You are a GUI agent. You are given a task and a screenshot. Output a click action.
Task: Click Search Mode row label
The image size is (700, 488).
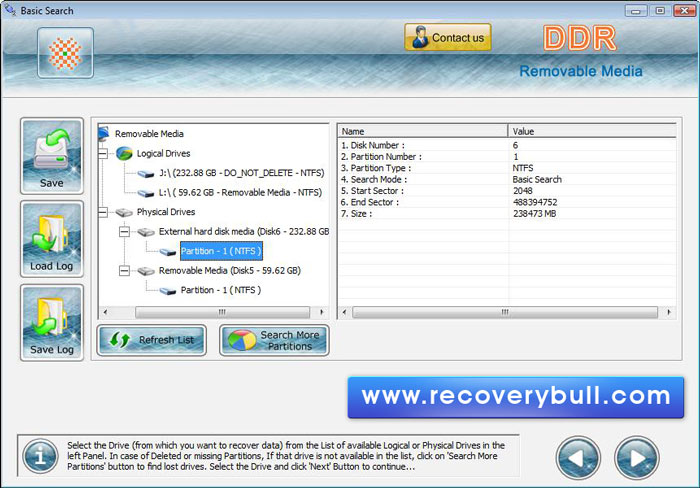[374, 179]
